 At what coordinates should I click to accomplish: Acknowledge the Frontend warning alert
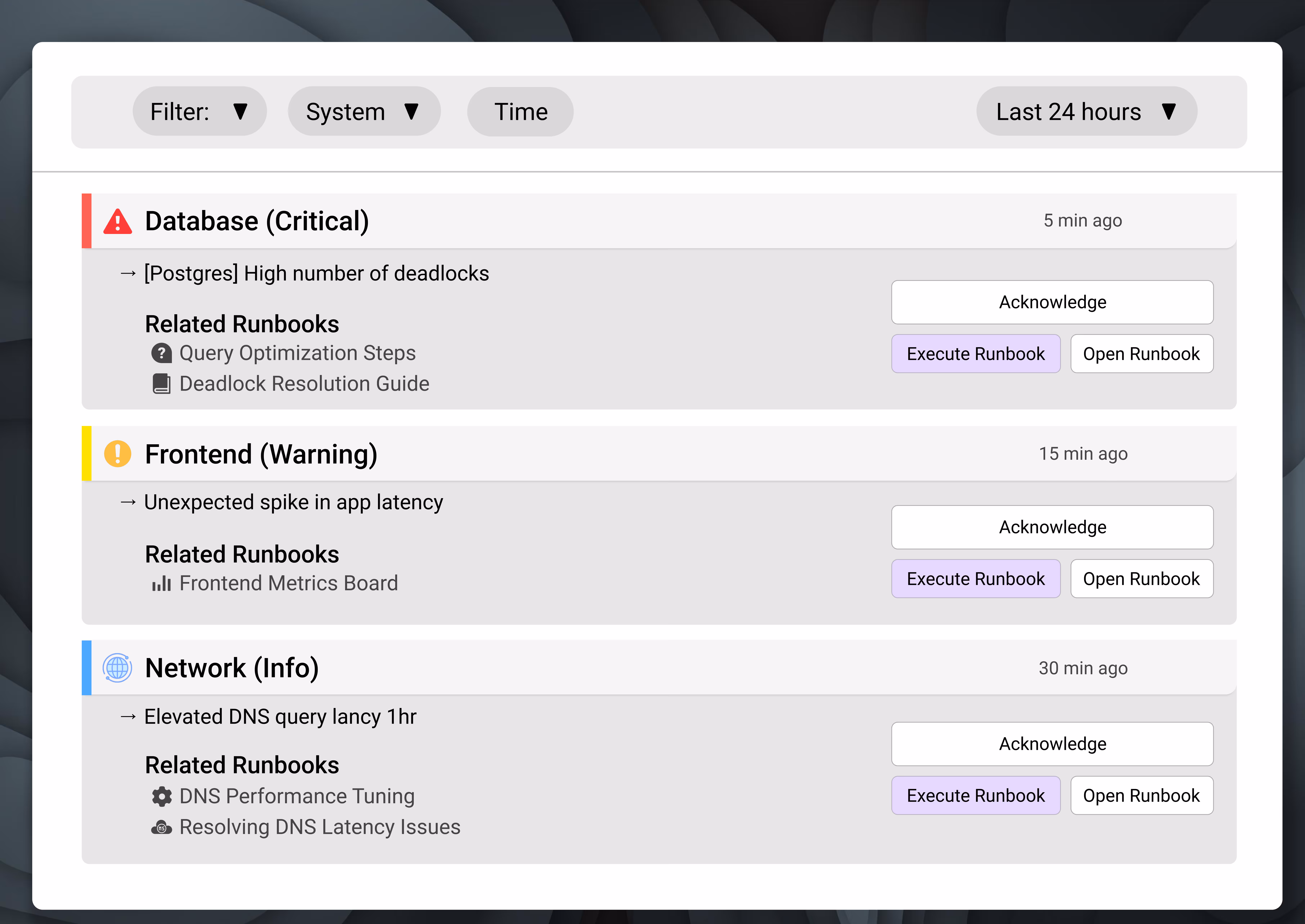pyautogui.click(x=1052, y=527)
